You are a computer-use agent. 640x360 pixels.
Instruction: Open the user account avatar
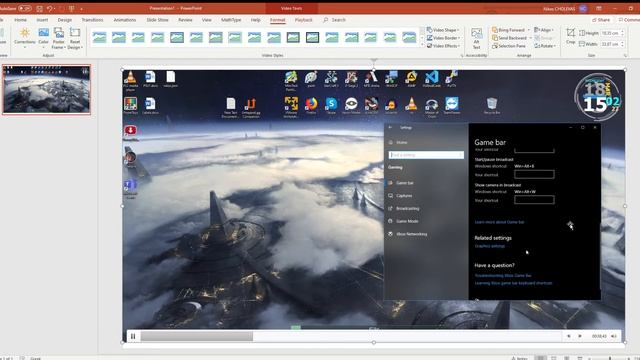click(x=583, y=8)
